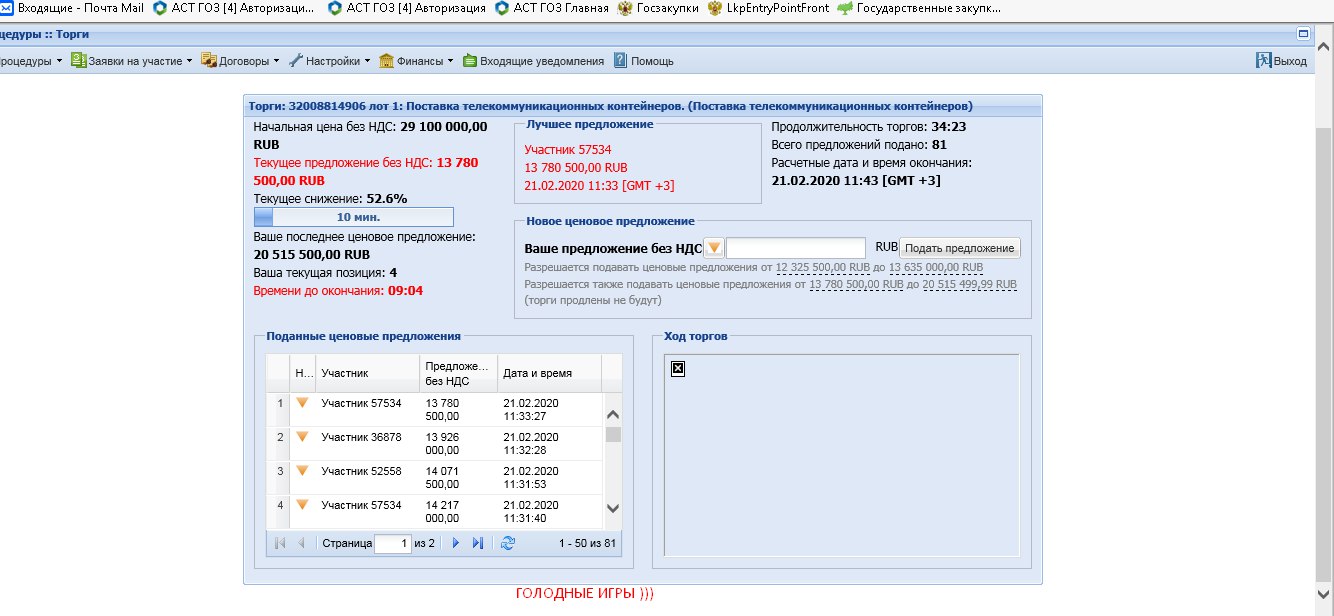The width and height of the screenshot is (1334, 616).
Task: Sort by the Участник column header
Action: click(368, 373)
